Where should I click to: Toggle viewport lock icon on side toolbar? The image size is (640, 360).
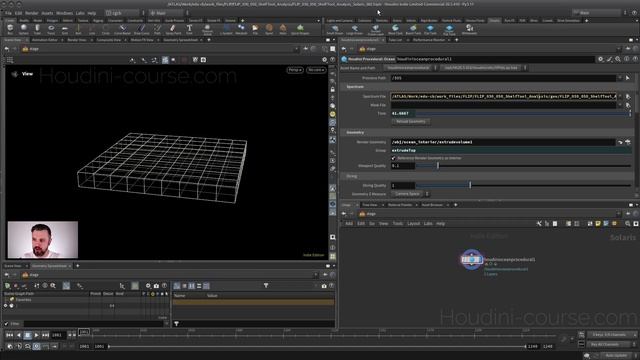333,89
